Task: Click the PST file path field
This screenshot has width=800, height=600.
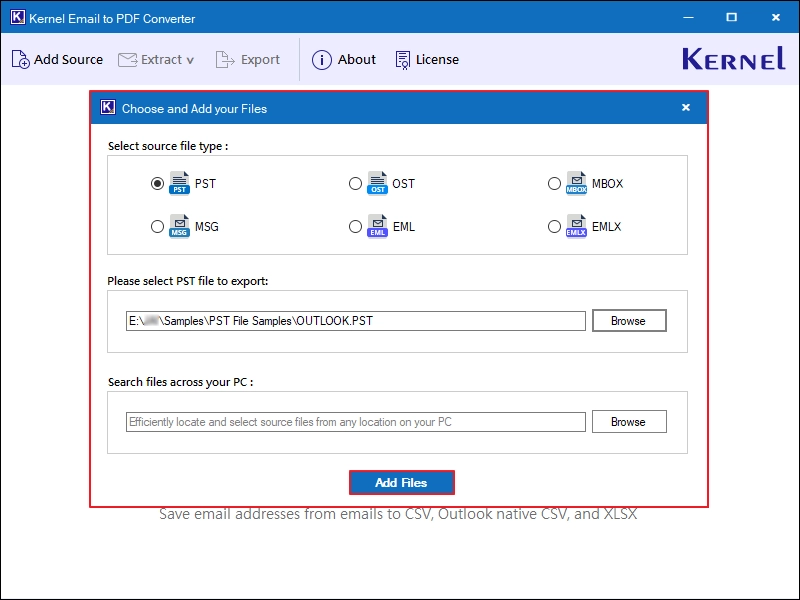Action: [x=356, y=321]
